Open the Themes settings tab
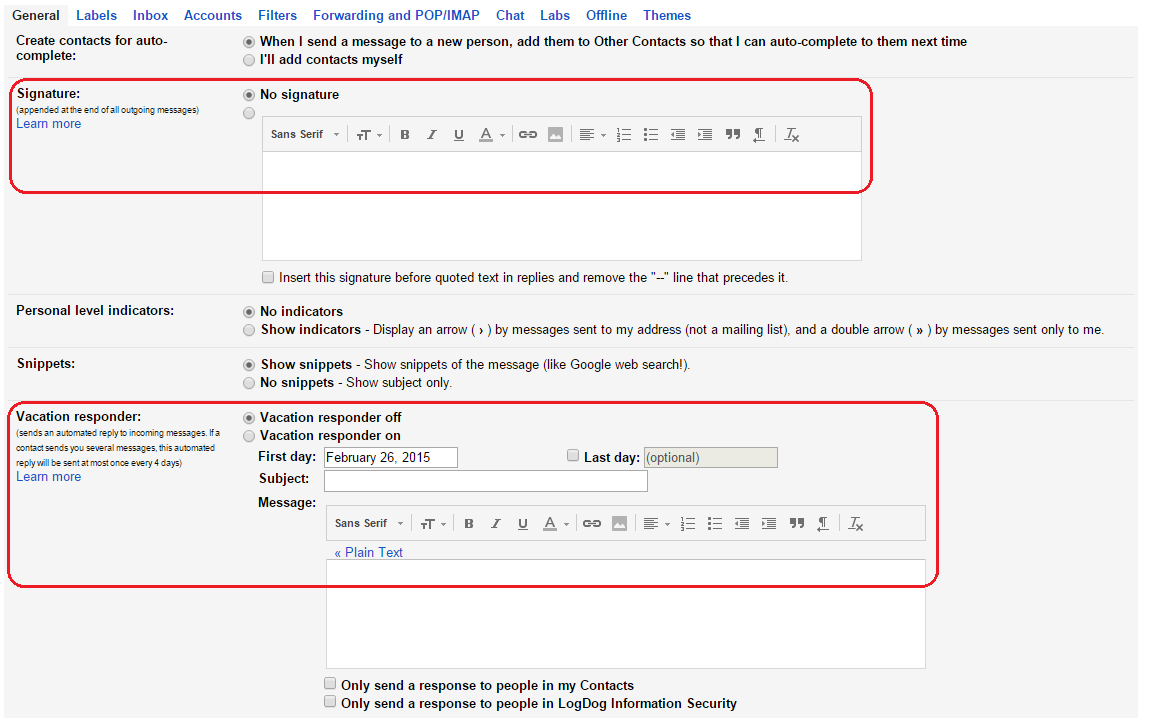Screen dimensions: 1151x724 pos(667,15)
